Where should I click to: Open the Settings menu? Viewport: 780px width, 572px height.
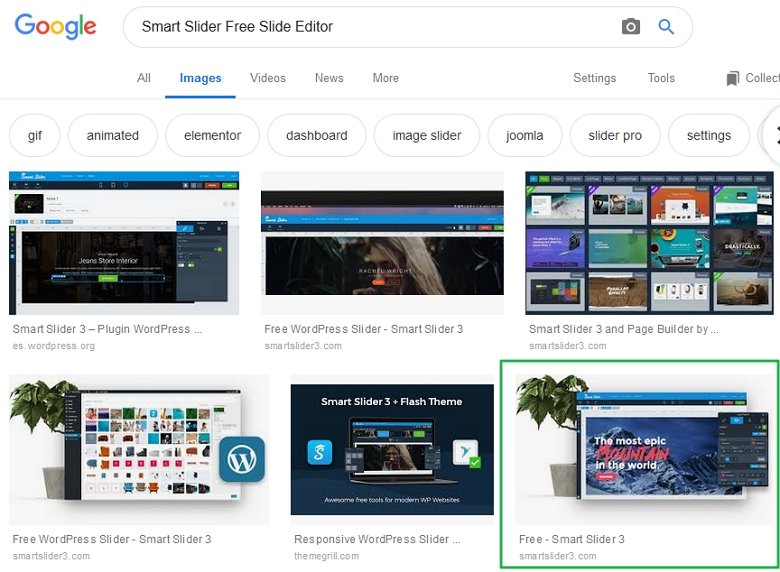594,78
